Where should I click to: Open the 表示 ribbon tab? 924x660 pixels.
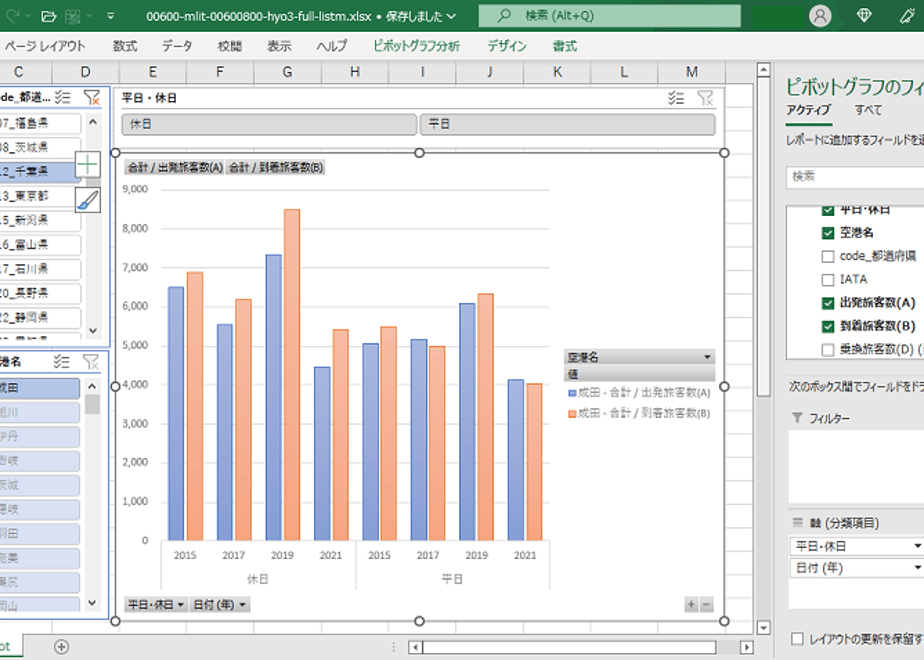(279, 46)
